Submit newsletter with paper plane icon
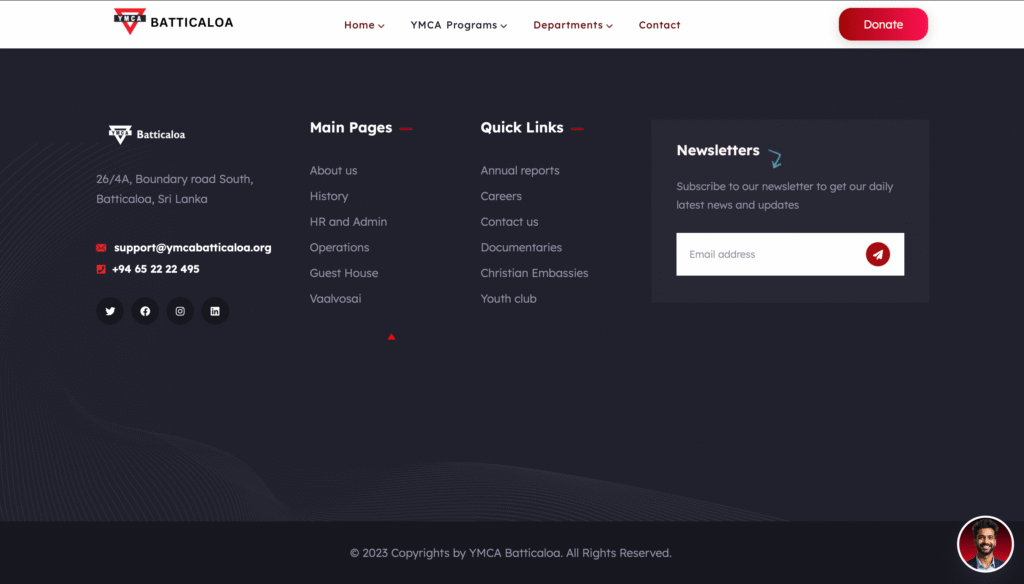1024x584 pixels. tap(877, 254)
